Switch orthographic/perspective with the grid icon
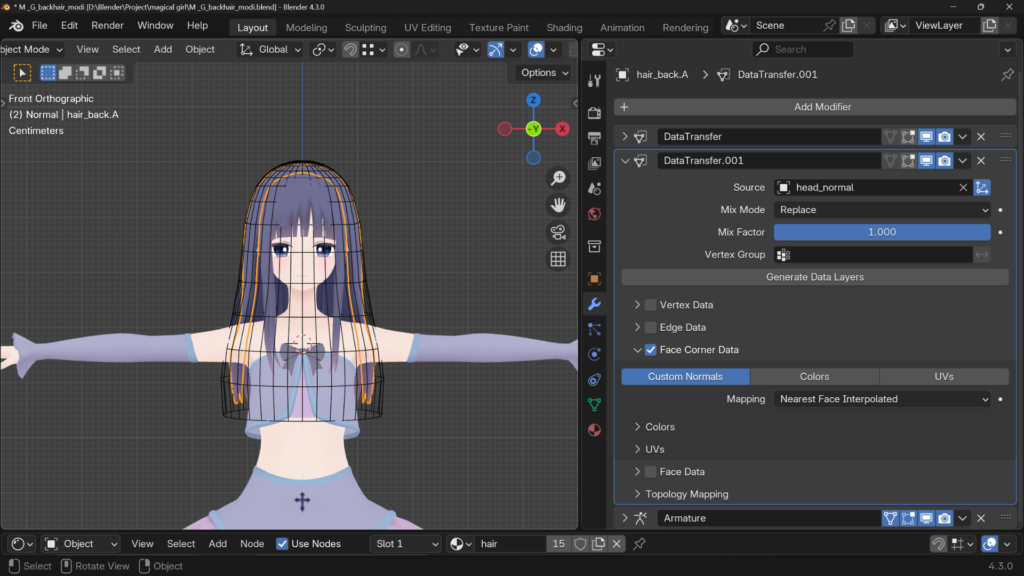1024x576 pixels. click(x=558, y=259)
